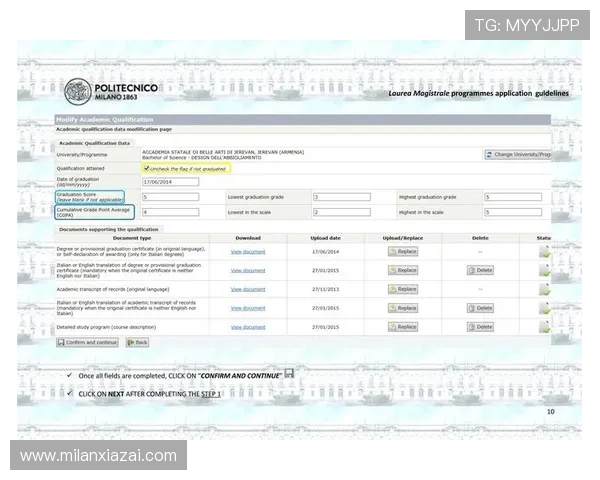Replace the academic transcript original language file
This screenshot has height=480, width=600.
point(403,289)
